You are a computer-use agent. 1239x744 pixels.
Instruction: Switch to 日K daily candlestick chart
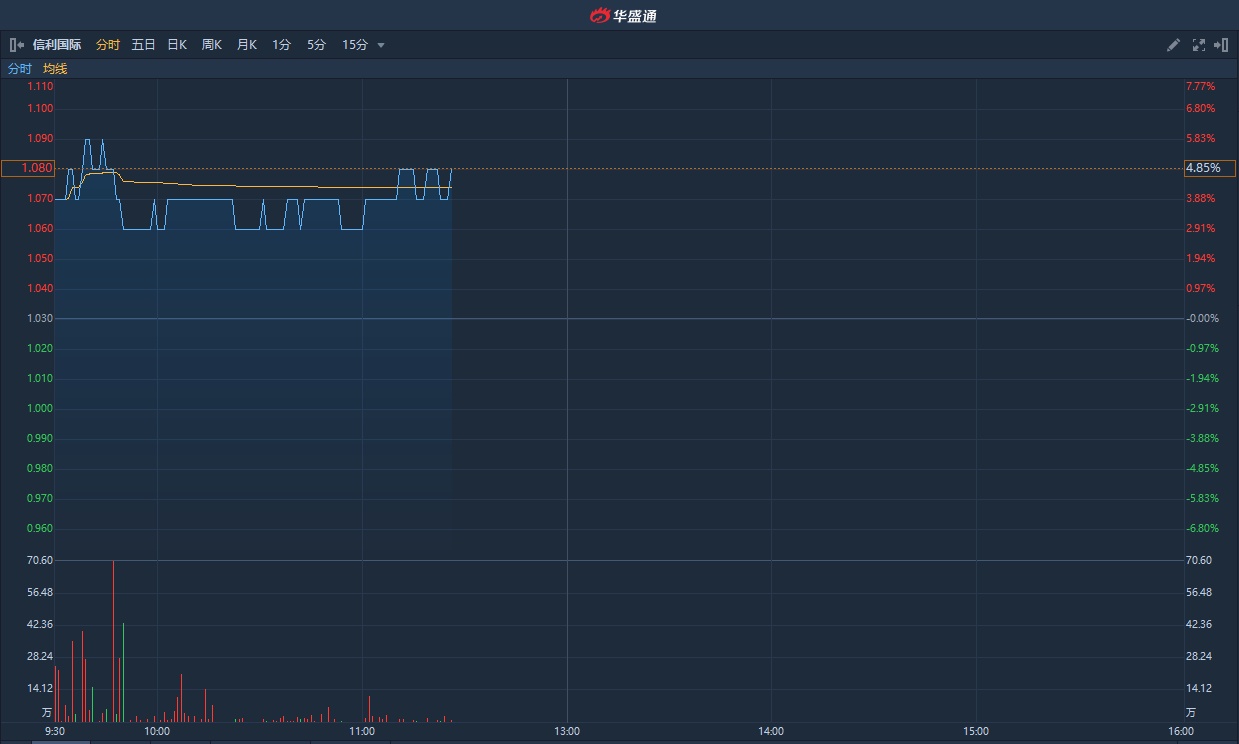click(x=177, y=45)
